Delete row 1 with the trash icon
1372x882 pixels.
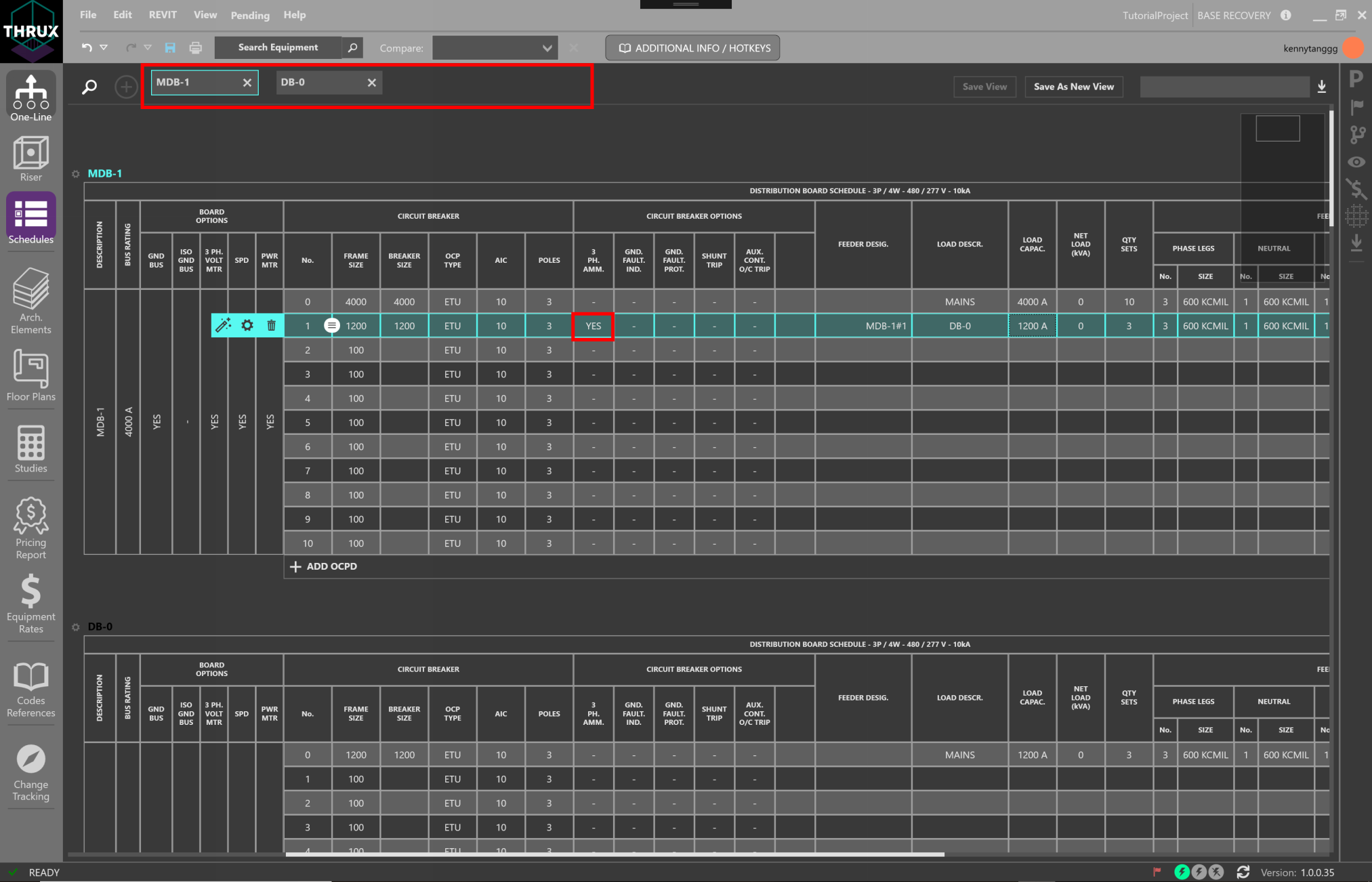(271, 325)
